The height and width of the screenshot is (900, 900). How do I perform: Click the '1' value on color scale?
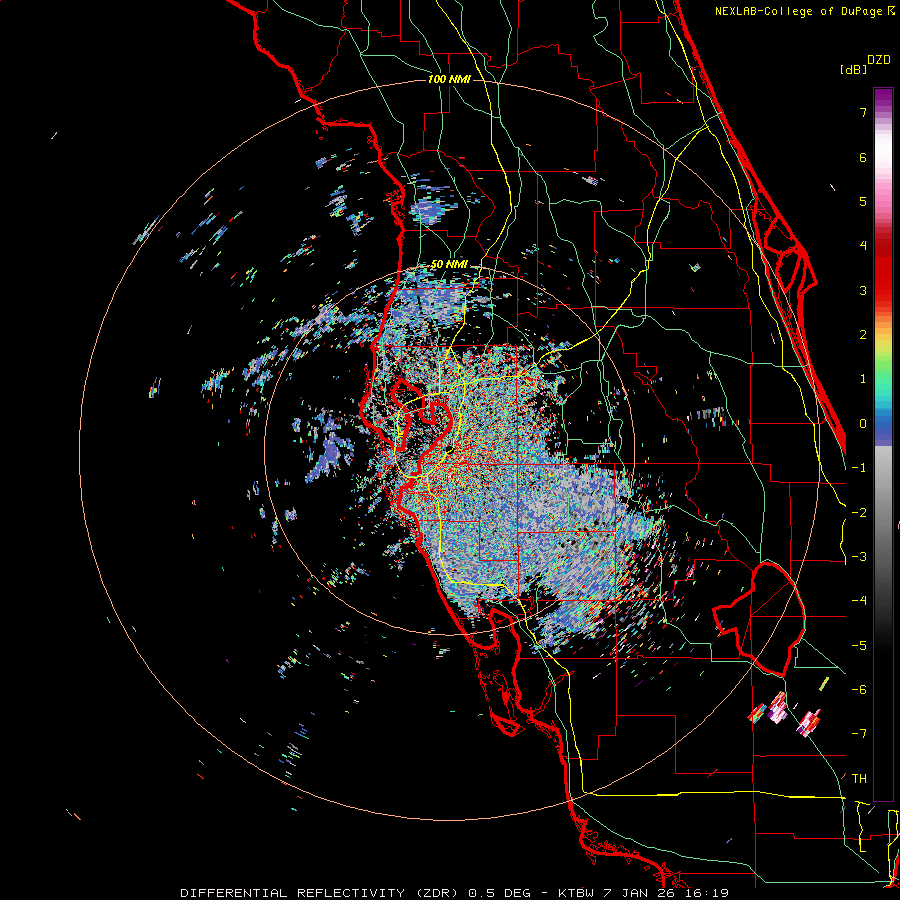coord(863,379)
